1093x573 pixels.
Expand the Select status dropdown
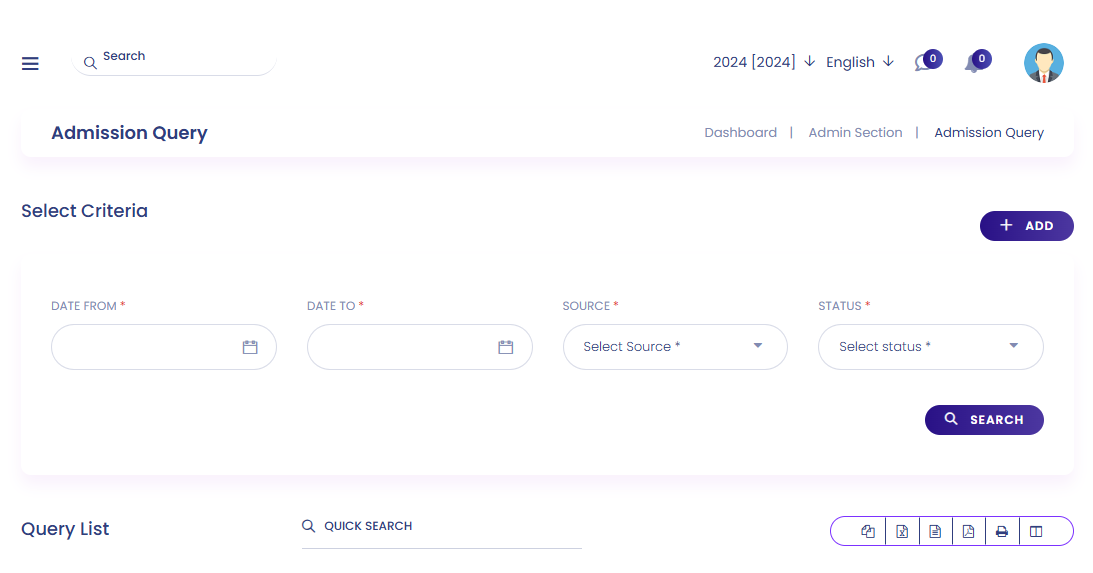[x=930, y=347]
